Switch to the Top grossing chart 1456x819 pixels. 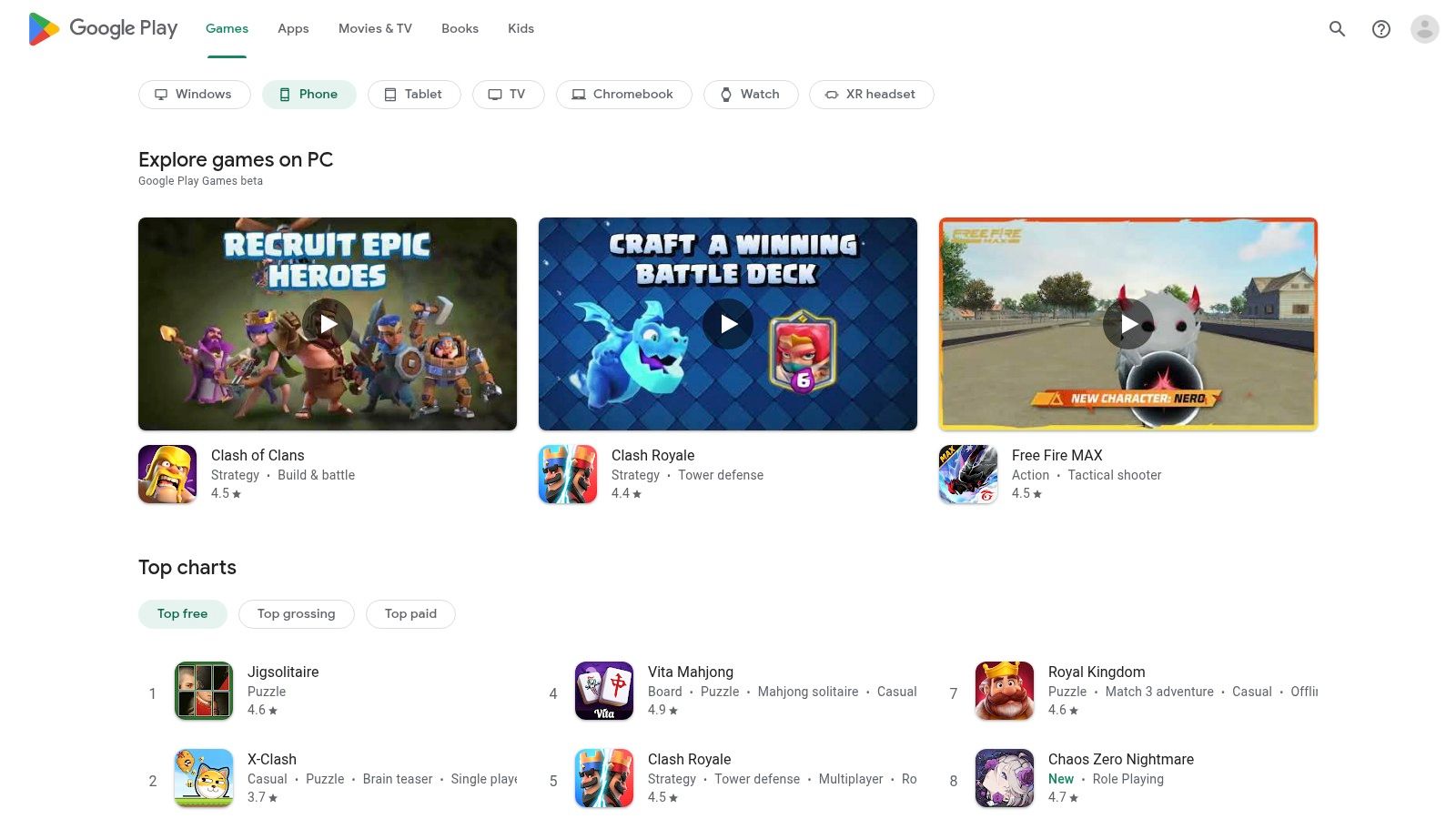[296, 613]
